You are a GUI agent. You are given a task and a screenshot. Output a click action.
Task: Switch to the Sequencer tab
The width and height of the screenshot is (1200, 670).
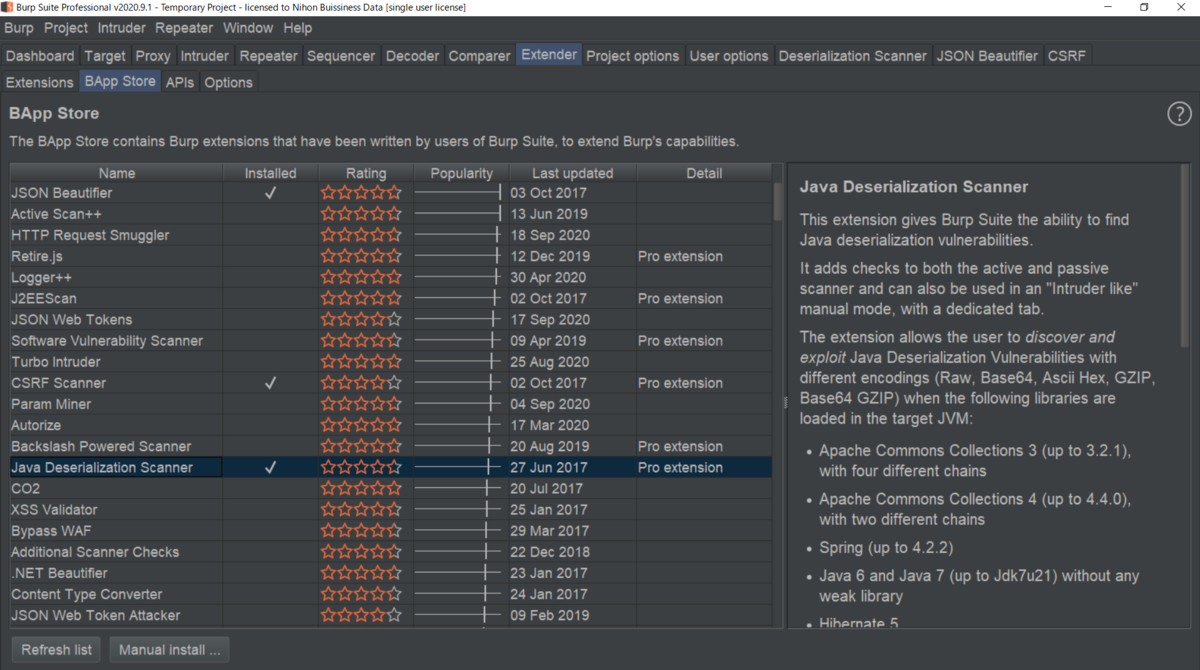(342, 56)
